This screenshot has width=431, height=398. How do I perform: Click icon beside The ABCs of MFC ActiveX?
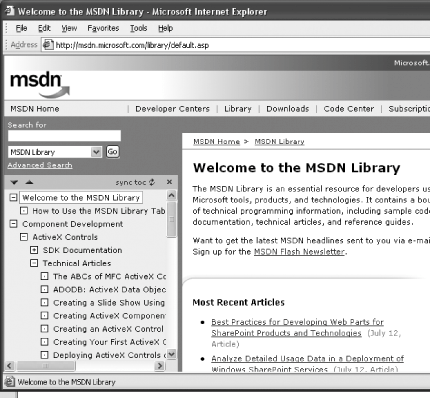coord(44,276)
